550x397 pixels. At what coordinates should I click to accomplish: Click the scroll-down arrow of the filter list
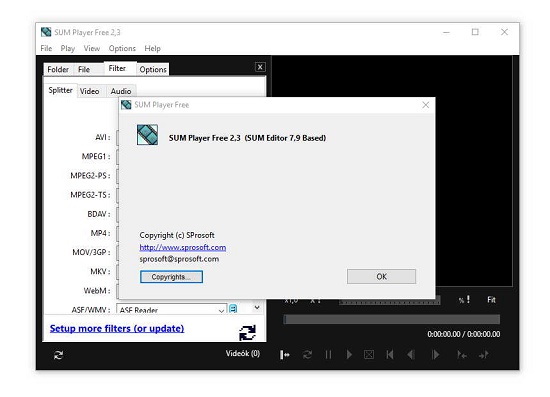pyautogui.click(x=257, y=308)
